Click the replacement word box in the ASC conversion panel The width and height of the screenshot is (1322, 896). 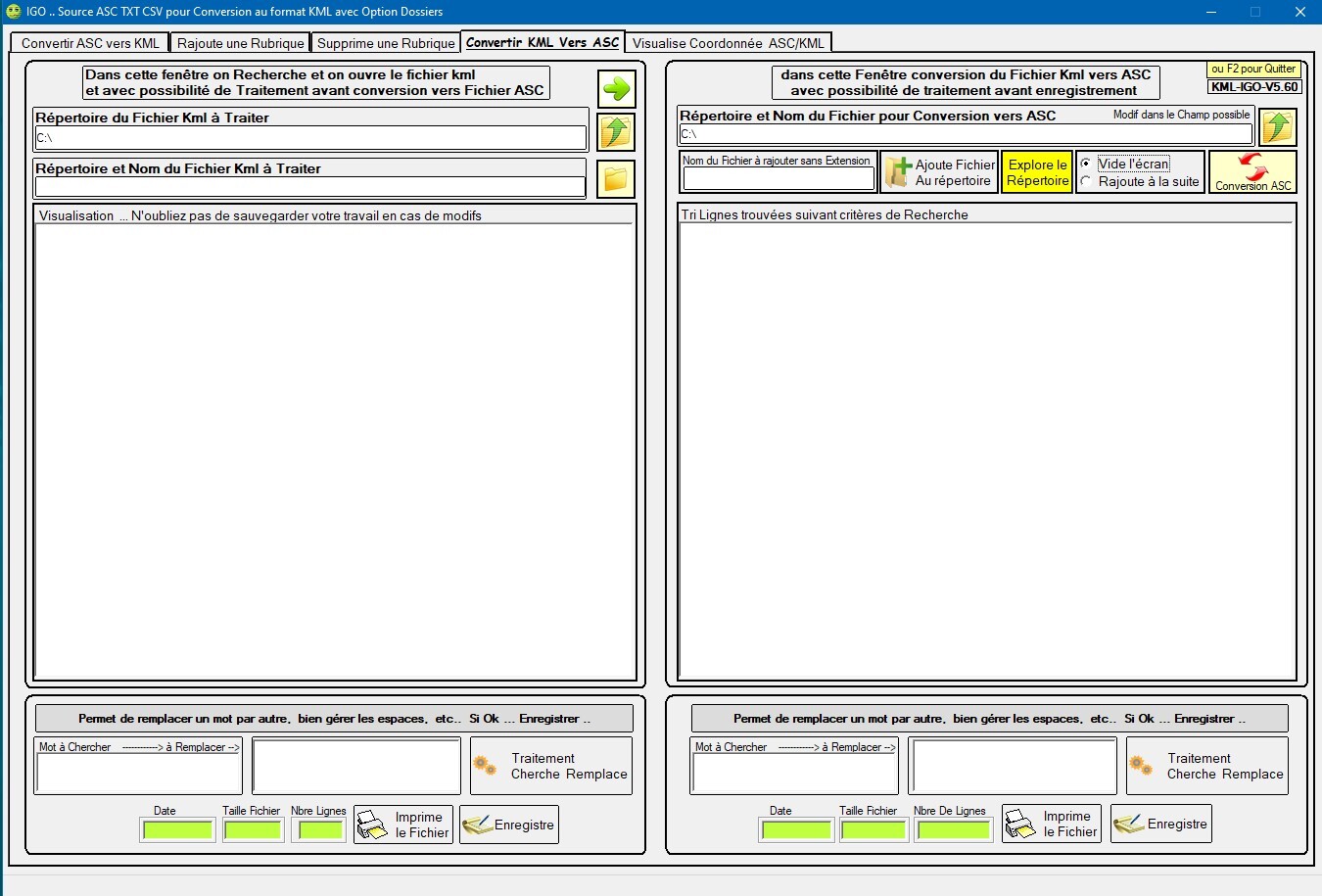pyautogui.click(x=1013, y=766)
